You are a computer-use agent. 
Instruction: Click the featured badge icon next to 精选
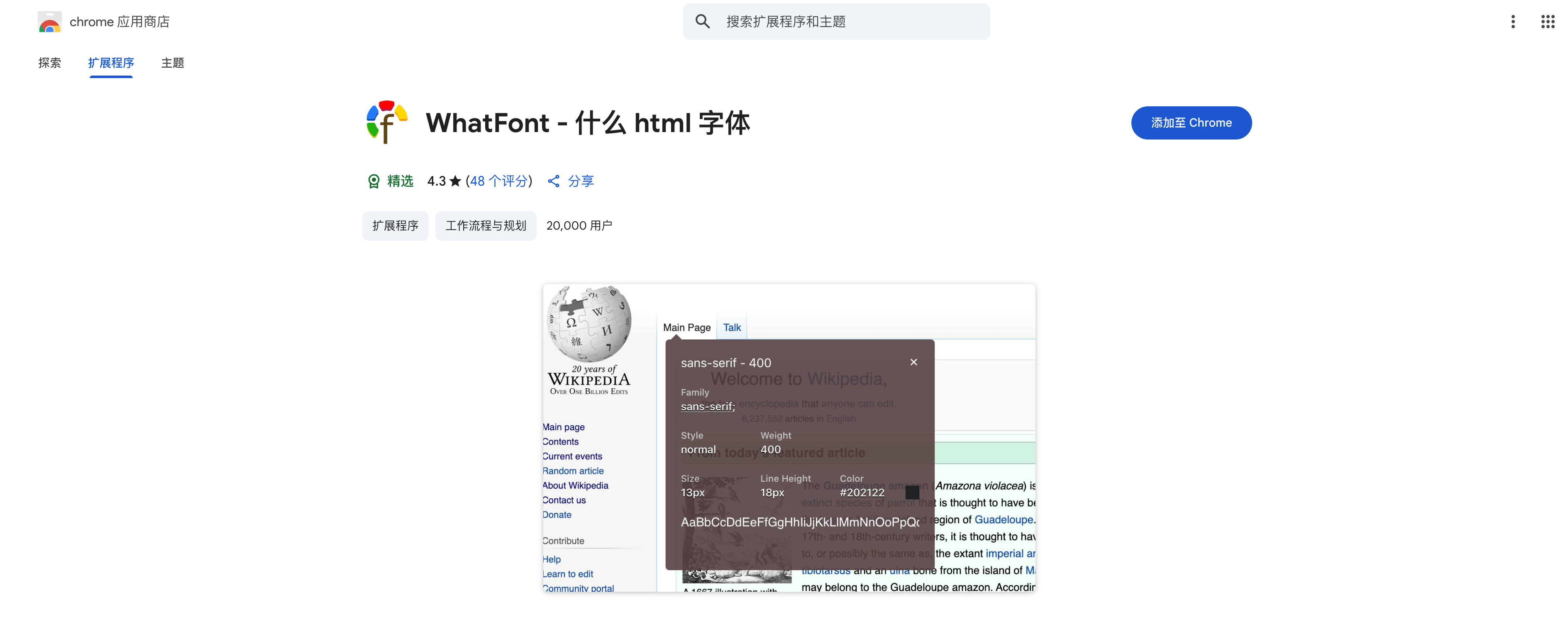[373, 181]
